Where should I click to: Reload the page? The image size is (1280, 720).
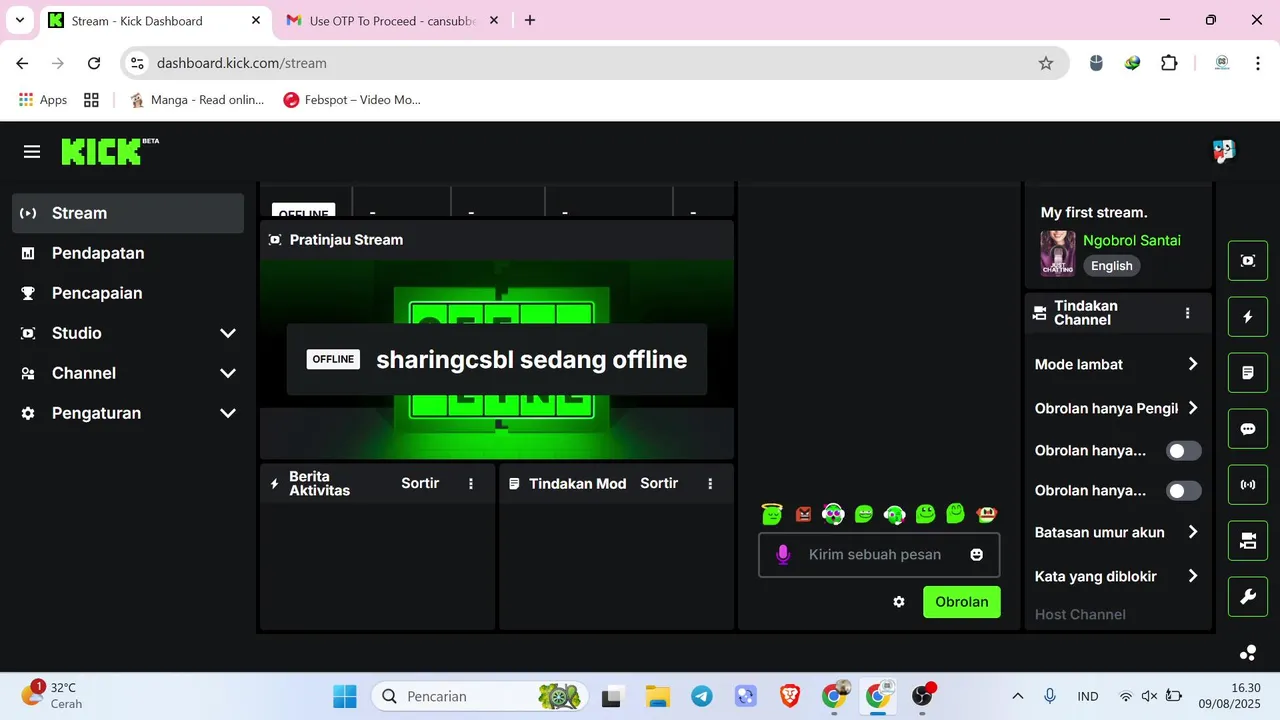tap(94, 63)
